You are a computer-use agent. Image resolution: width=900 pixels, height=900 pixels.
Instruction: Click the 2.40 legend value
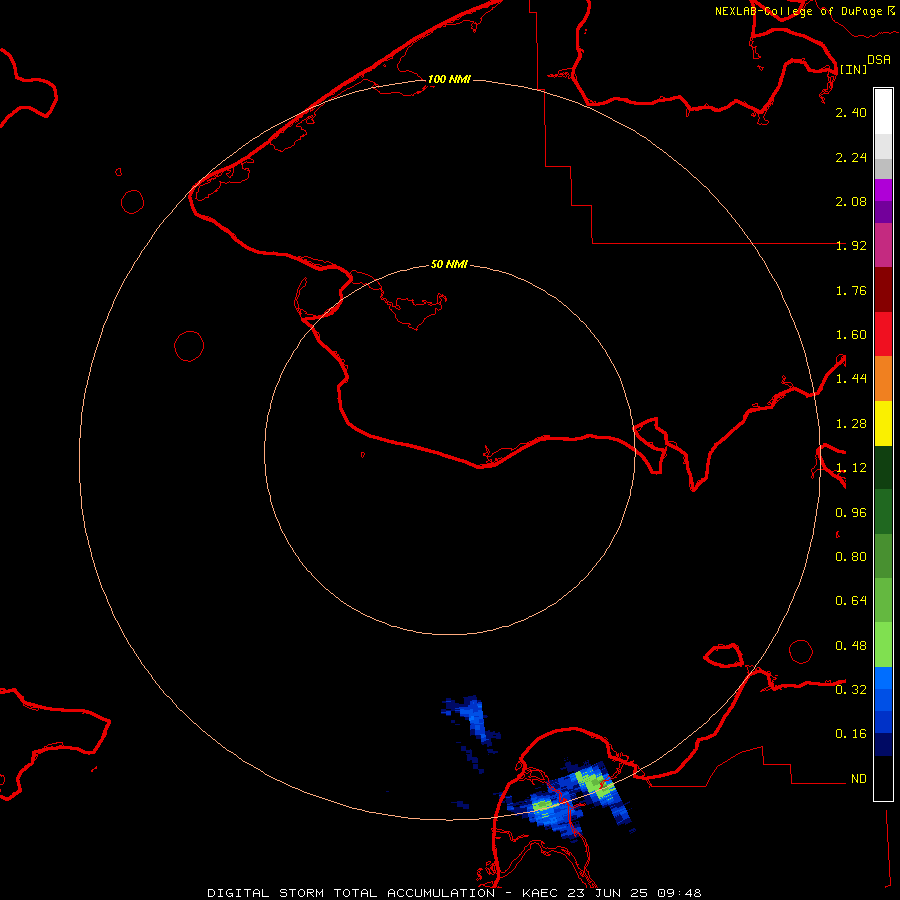[851, 112]
